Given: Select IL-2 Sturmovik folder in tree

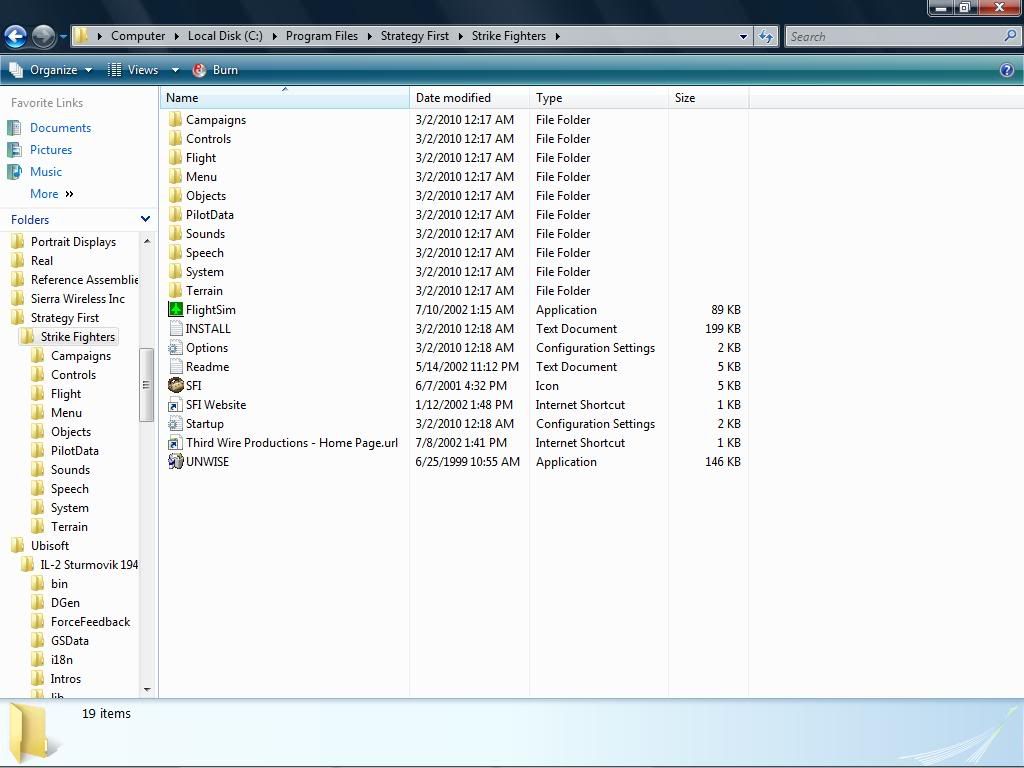Looking at the screenshot, I should [x=89, y=565].
